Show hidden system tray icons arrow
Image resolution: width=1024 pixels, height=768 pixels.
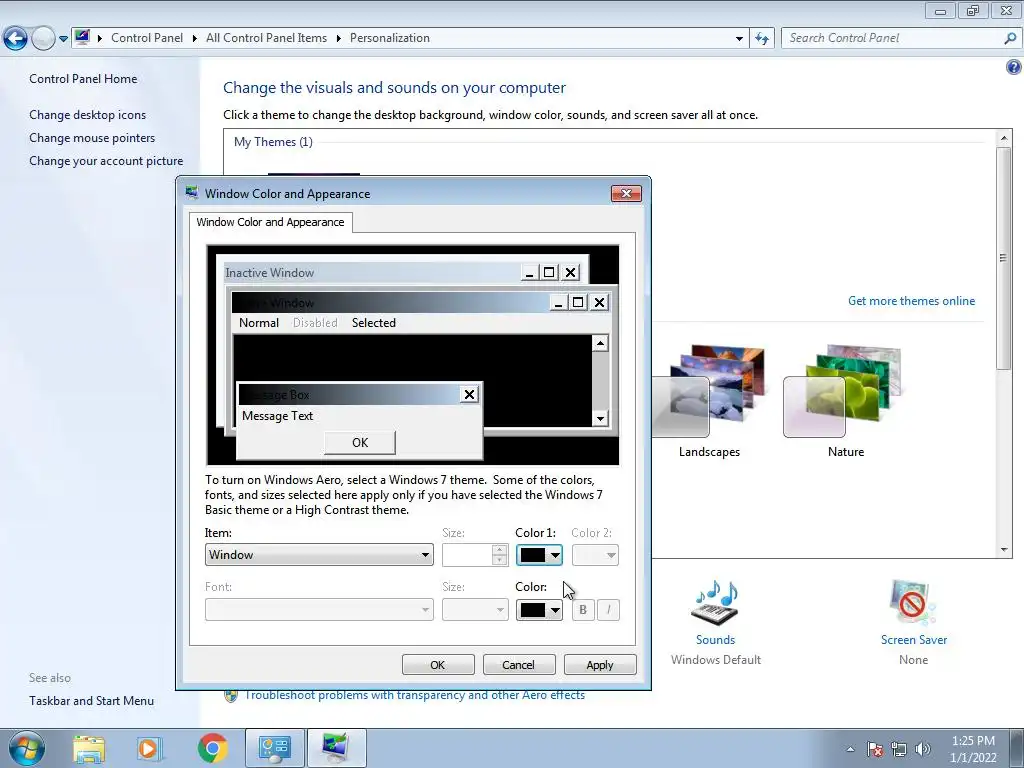coord(850,749)
